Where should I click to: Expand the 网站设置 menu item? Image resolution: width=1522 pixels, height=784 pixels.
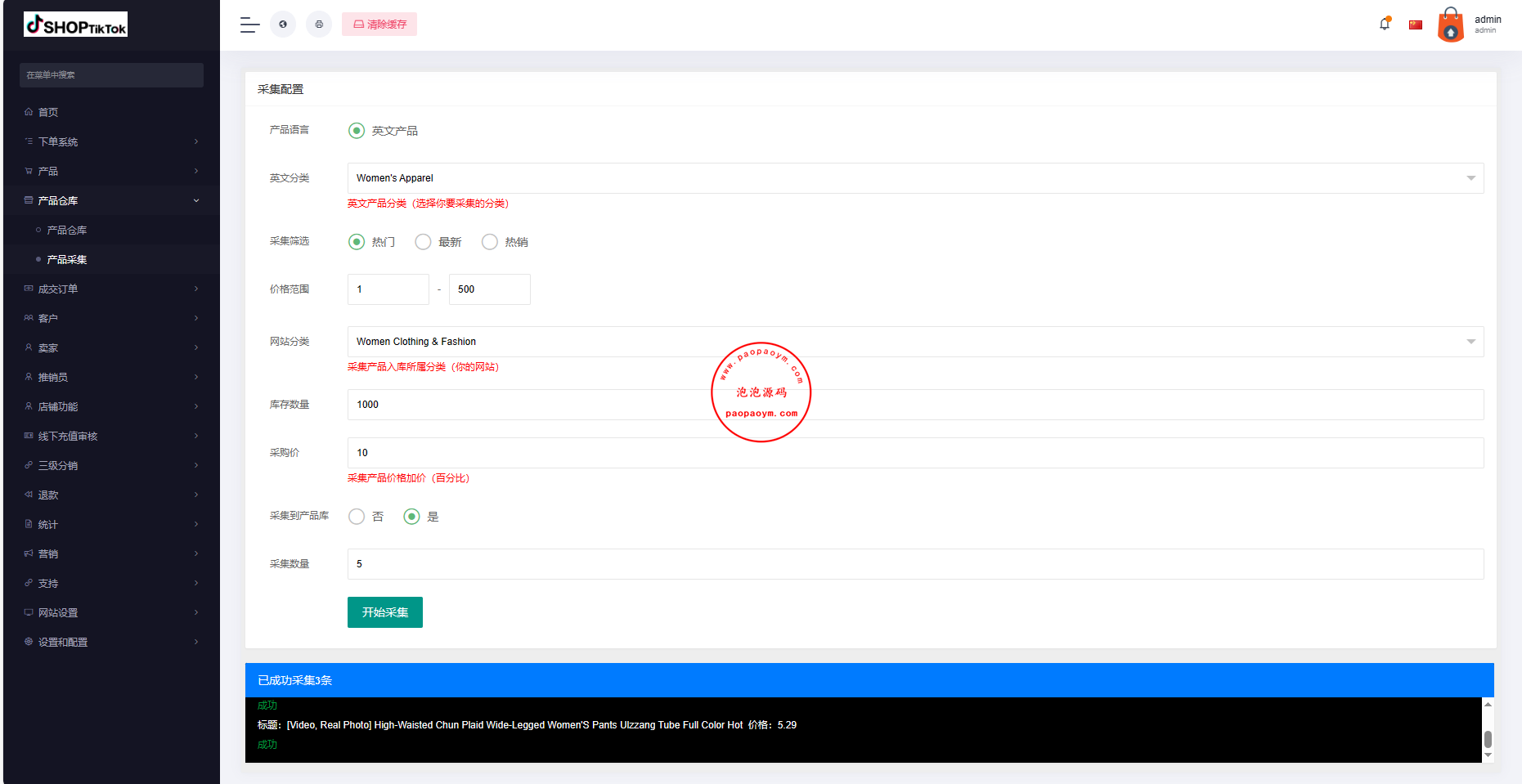tap(111, 612)
